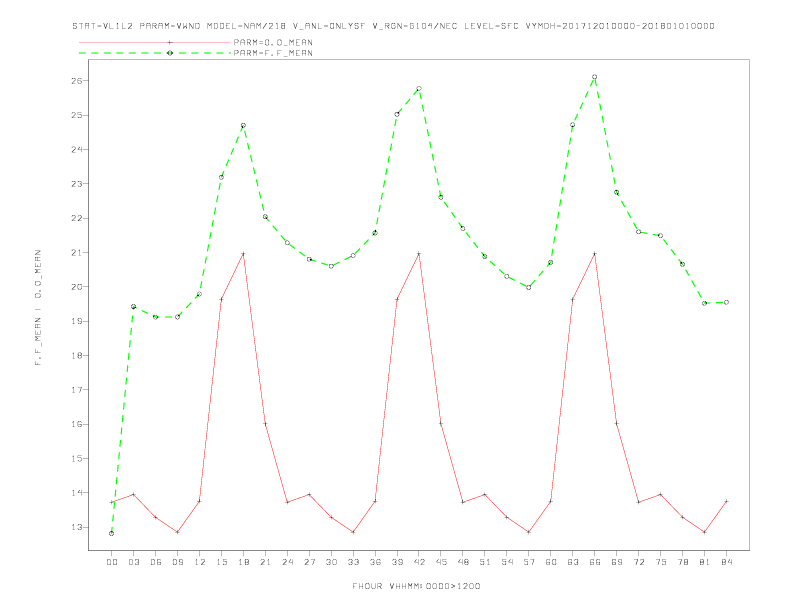Click x-axis tick label 00
Viewport: 792px width, 612px height.
pyautogui.click(x=112, y=562)
